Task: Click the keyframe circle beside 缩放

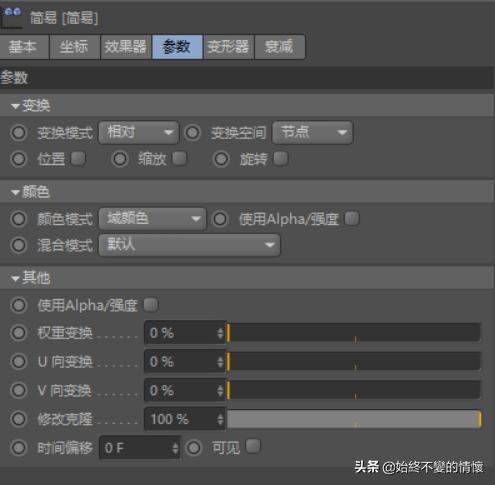Action: pyautogui.click(x=120, y=159)
